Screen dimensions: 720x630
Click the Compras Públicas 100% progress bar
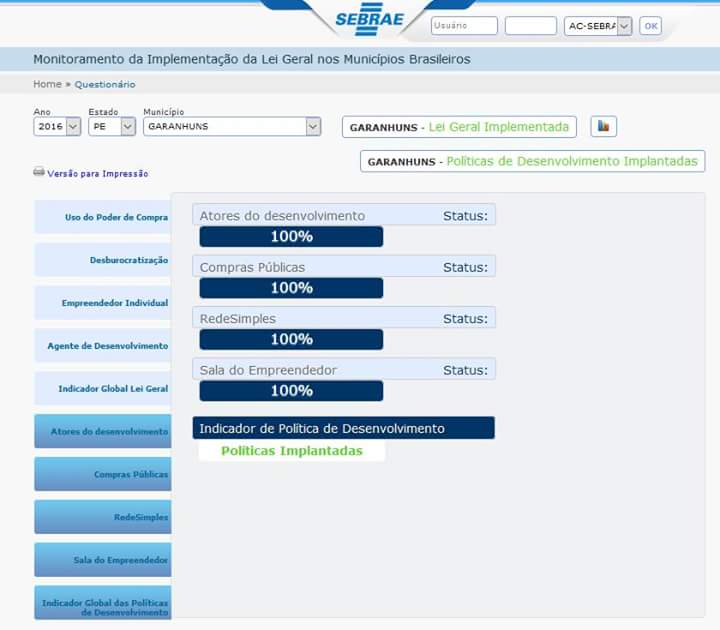pyautogui.click(x=291, y=288)
